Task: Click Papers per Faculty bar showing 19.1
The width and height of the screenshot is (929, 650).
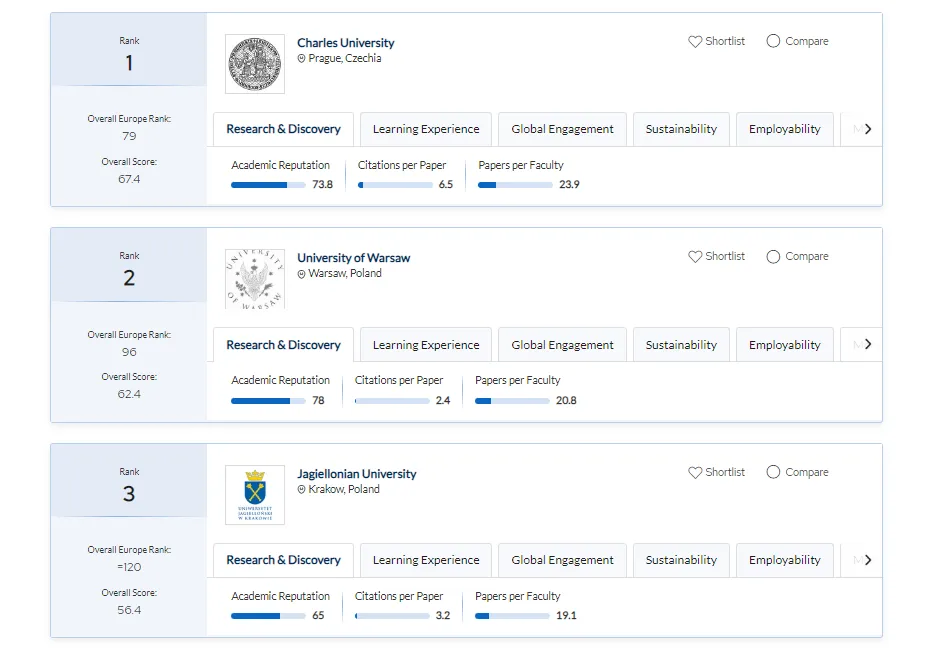Action: (x=512, y=616)
